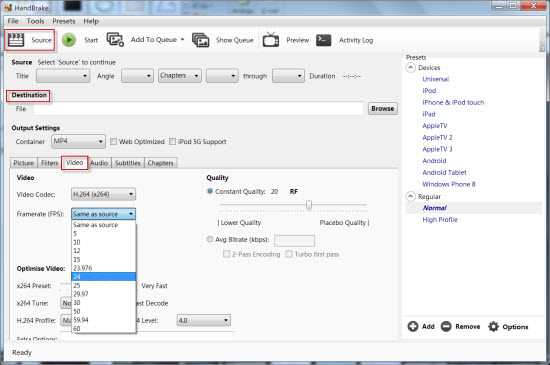Select the Android Tablet preset
The image size is (550, 365).
[444, 173]
